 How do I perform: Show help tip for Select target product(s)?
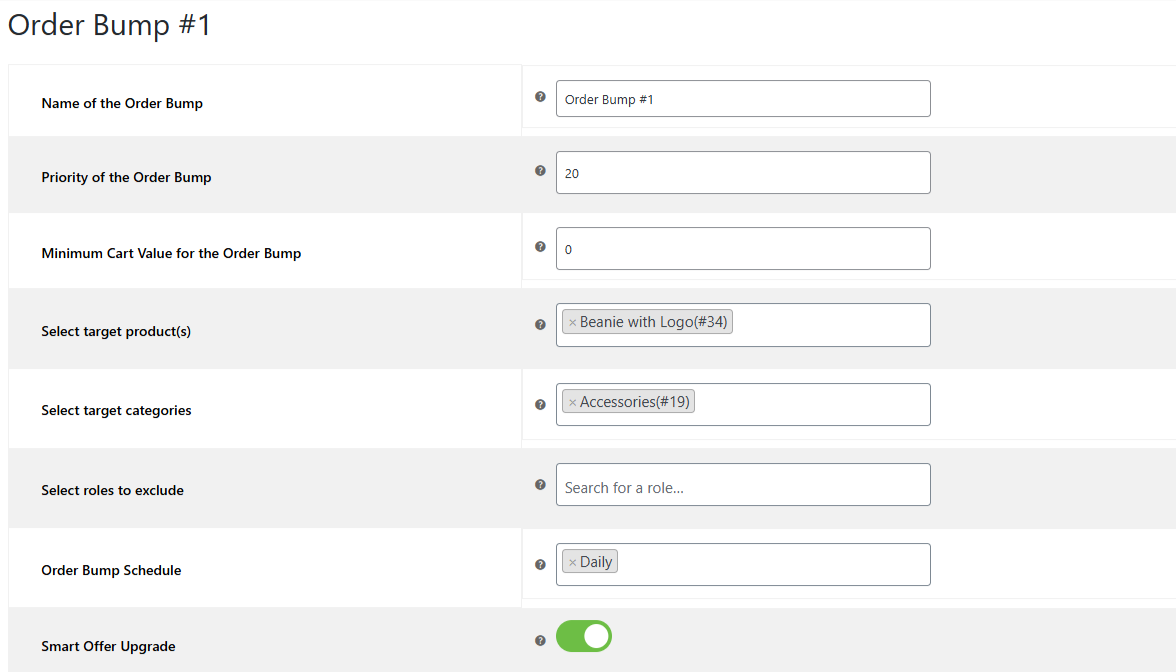(x=540, y=325)
